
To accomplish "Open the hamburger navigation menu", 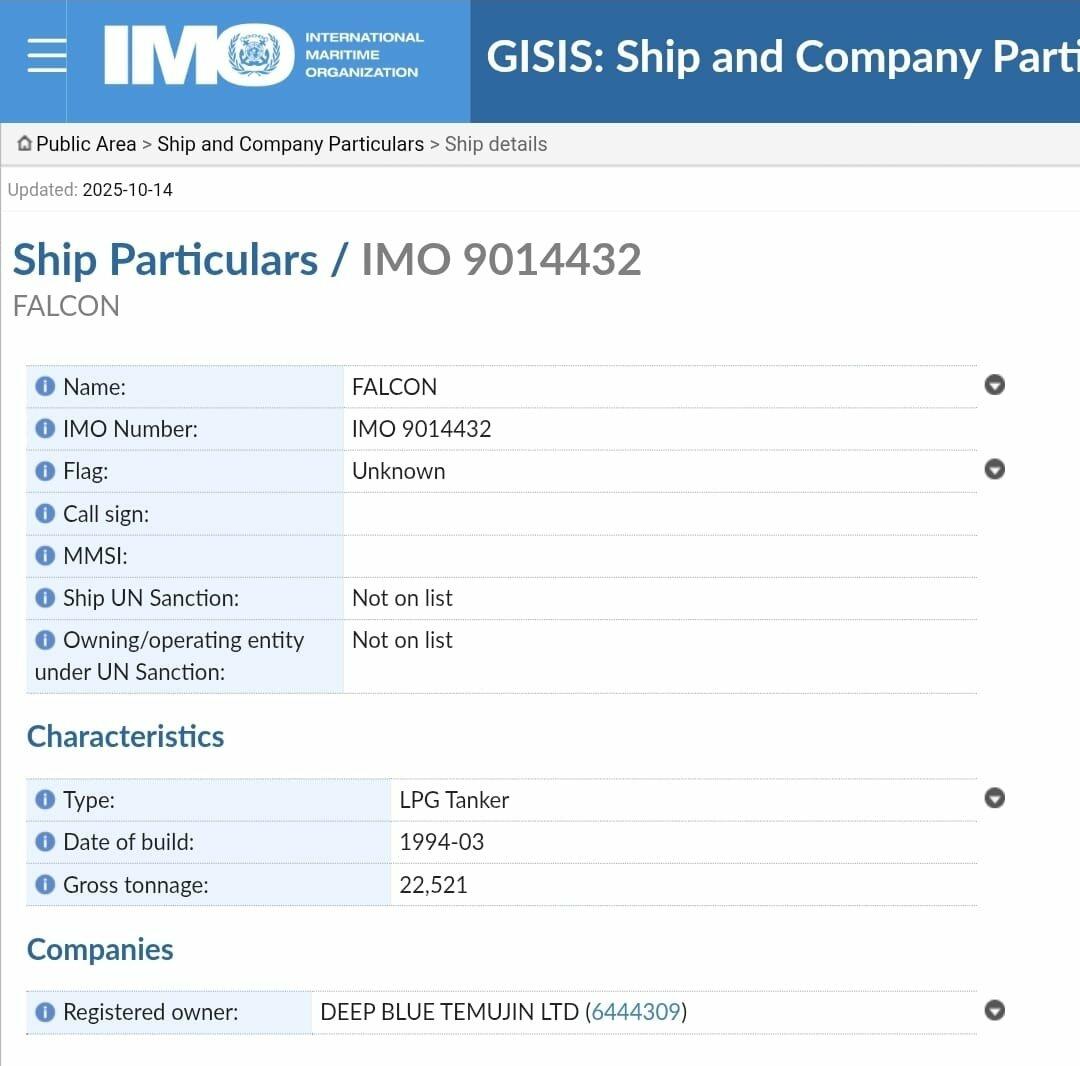I will 46,55.
